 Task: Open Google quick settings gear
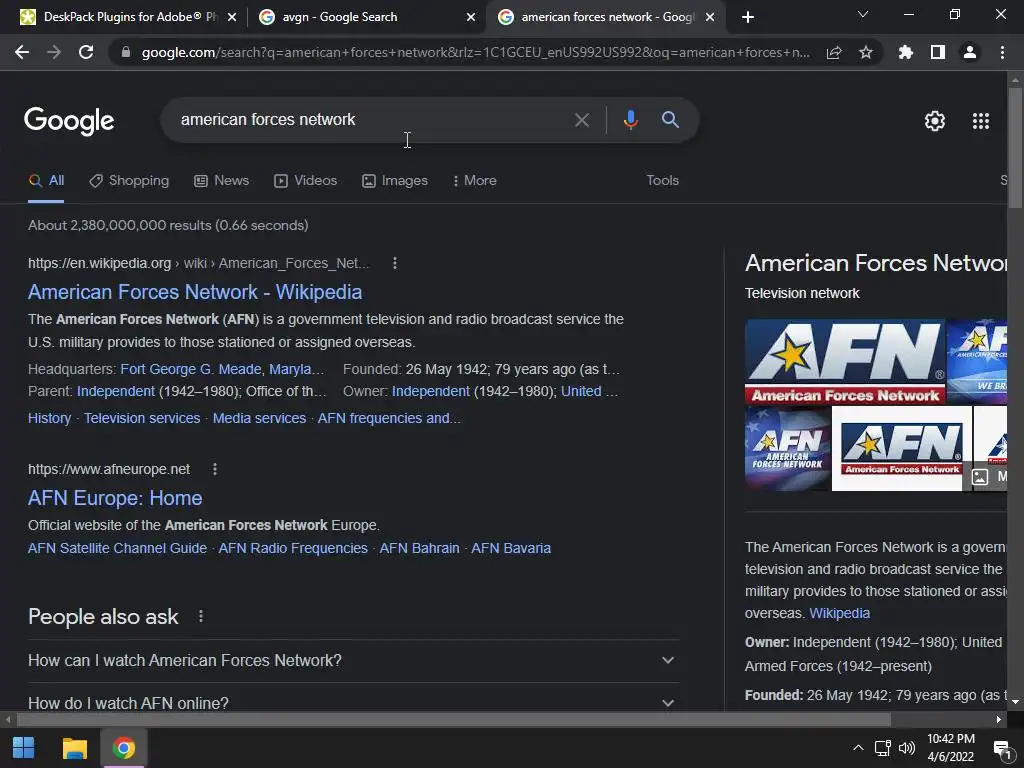935,121
